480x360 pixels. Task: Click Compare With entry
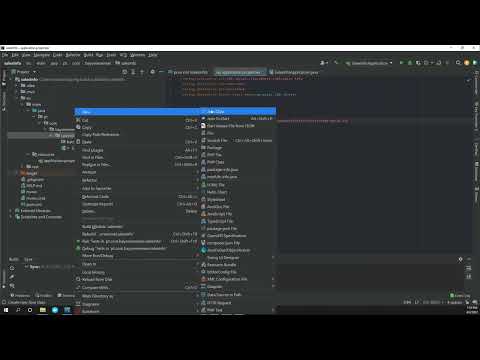(137, 287)
